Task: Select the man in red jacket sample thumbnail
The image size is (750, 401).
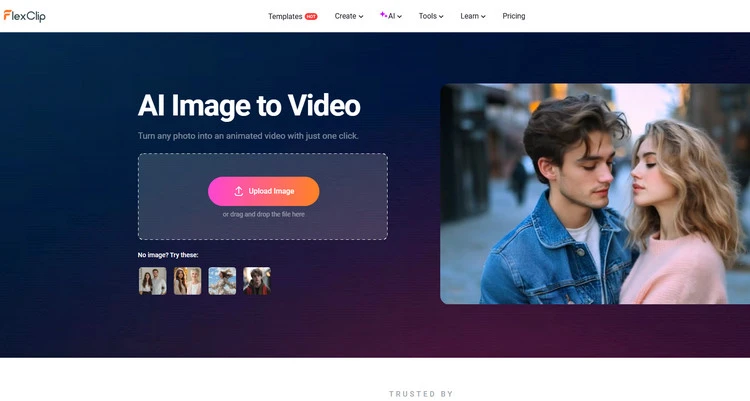Action: (x=257, y=281)
